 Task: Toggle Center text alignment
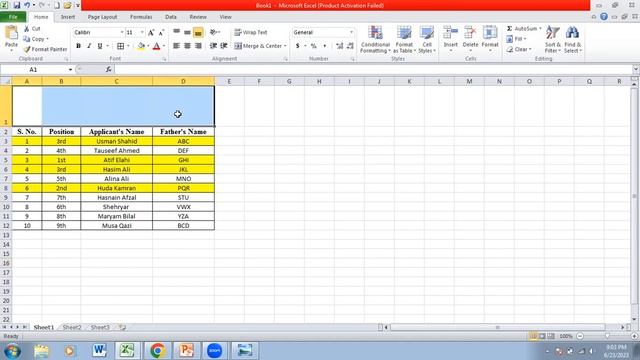point(187,46)
